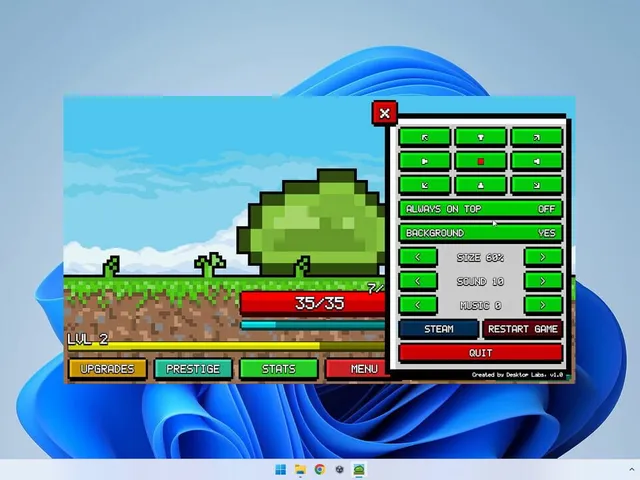Close settings panel with red X
Screen dimensions: 640x480
coord(384,113)
